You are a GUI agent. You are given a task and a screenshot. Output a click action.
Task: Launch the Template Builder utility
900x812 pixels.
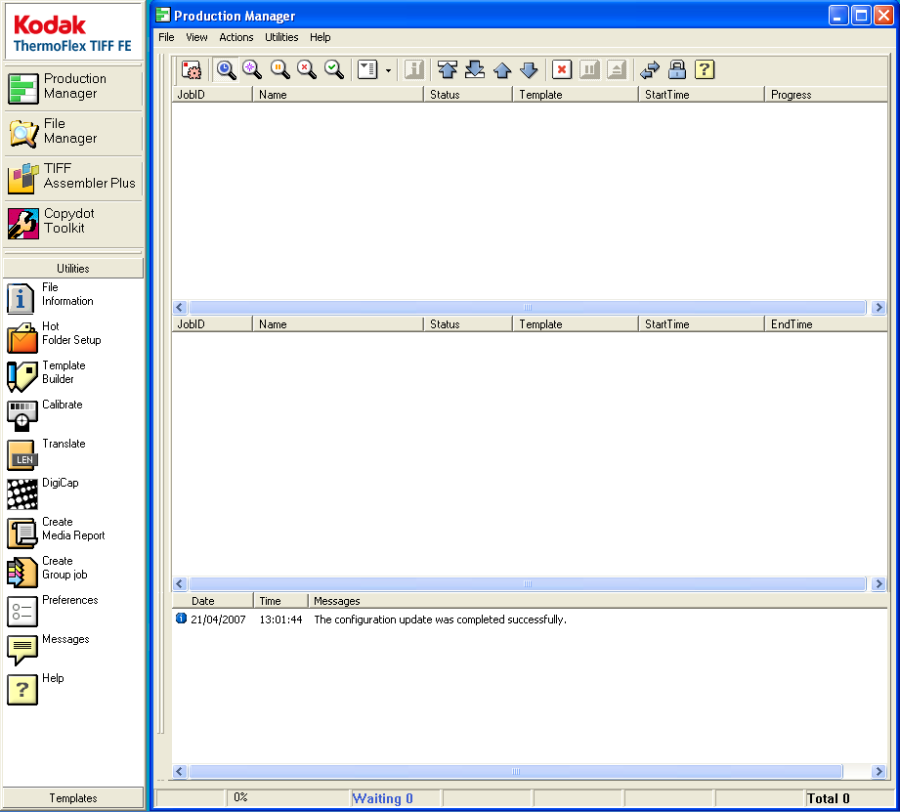pyautogui.click(x=46, y=375)
